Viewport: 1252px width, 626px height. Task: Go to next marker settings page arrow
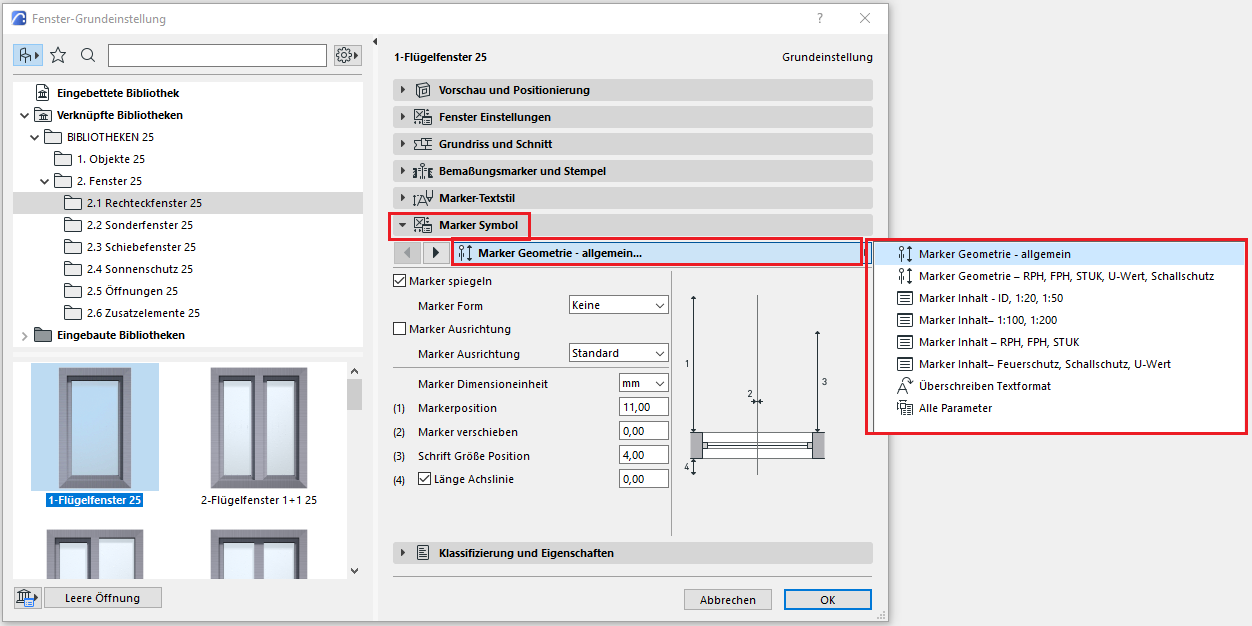435,253
